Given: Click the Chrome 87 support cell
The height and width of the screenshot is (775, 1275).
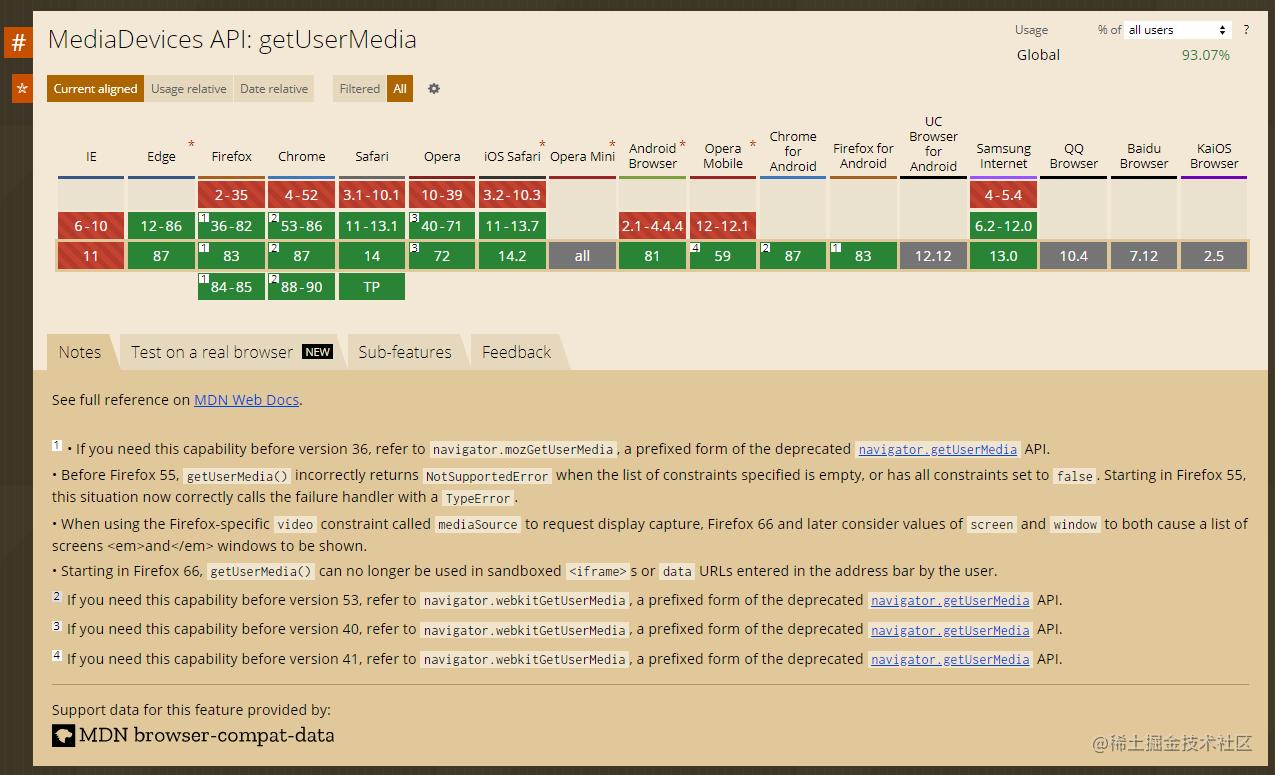Looking at the screenshot, I should 301,256.
